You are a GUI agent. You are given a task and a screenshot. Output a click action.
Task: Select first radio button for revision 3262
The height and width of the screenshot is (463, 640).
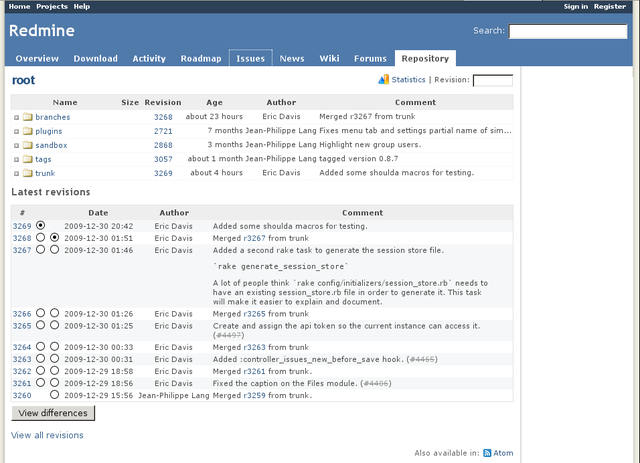point(40,370)
